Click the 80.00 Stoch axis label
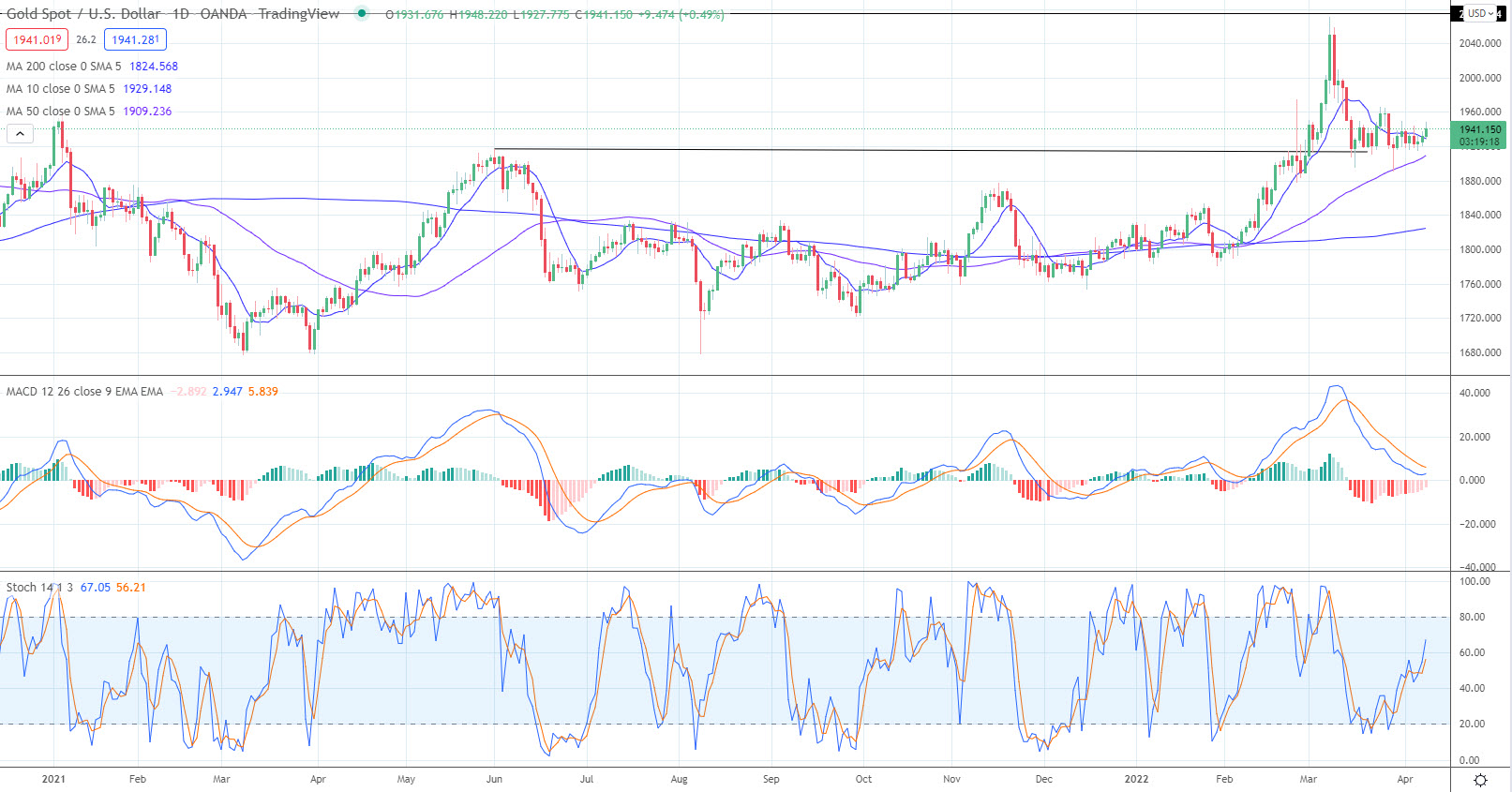 [1473, 617]
